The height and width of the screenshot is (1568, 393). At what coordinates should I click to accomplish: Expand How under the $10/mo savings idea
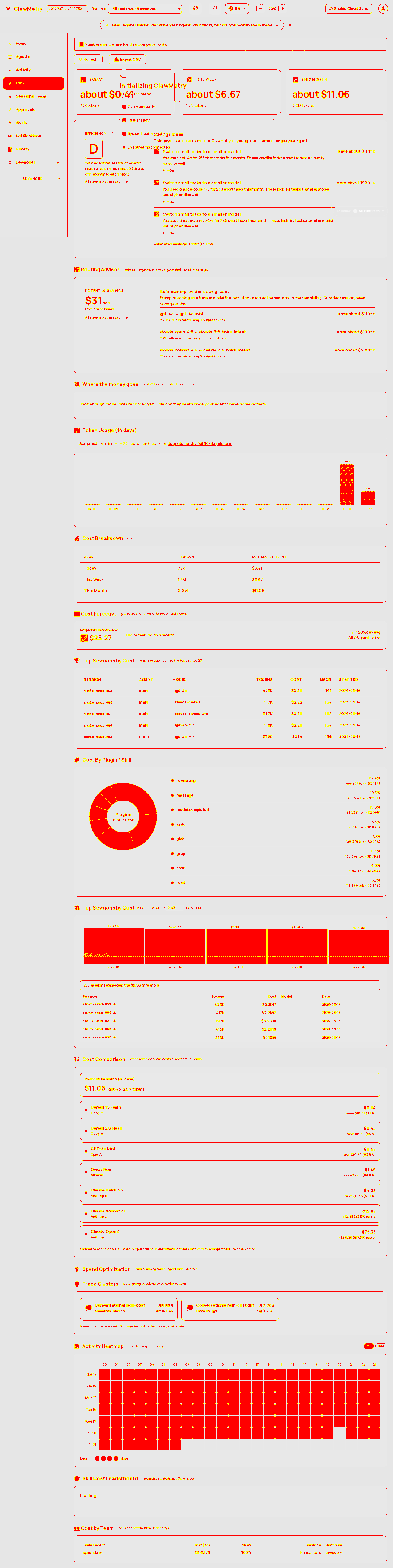point(169,202)
